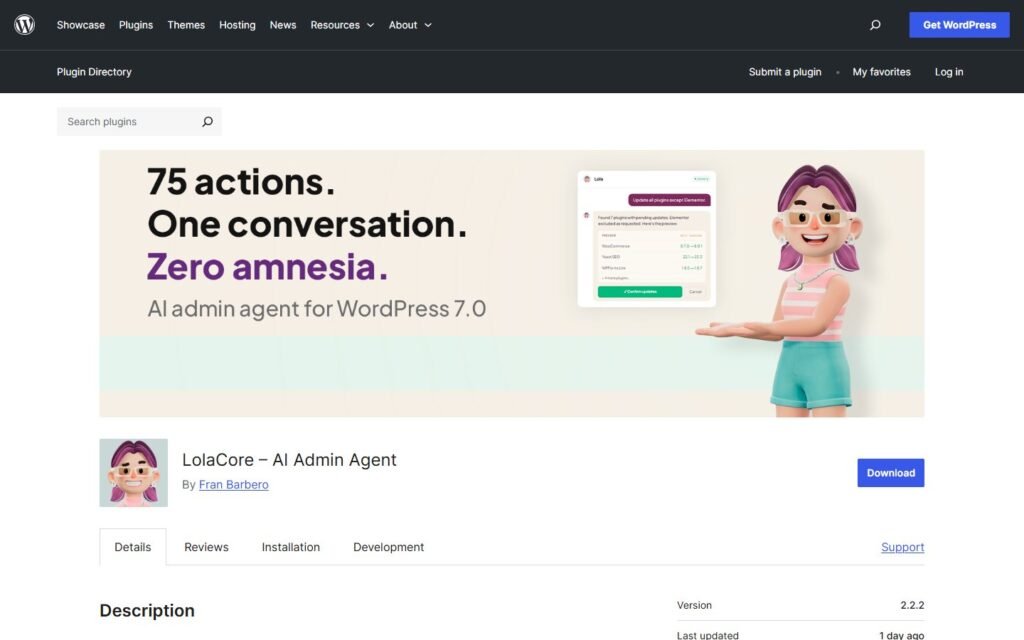Click the Last updated label
This screenshot has height=640, width=1024.
pos(708,635)
